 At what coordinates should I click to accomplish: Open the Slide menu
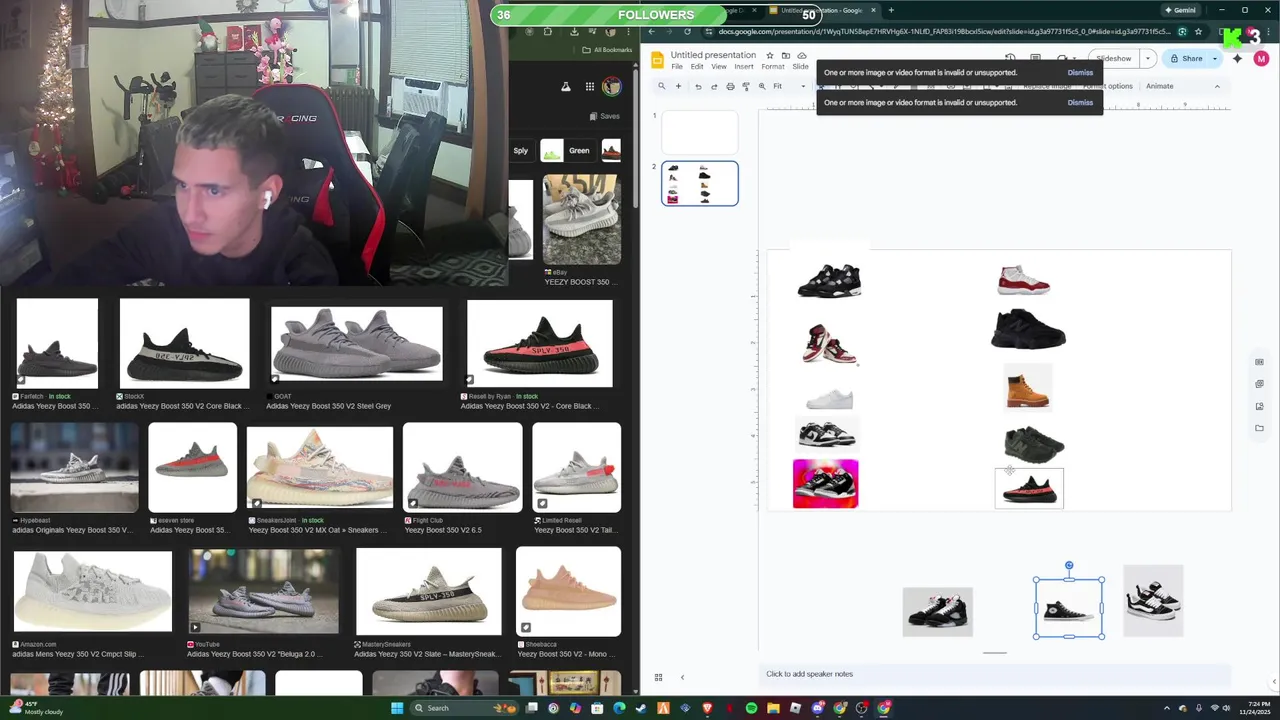(x=800, y=67)
